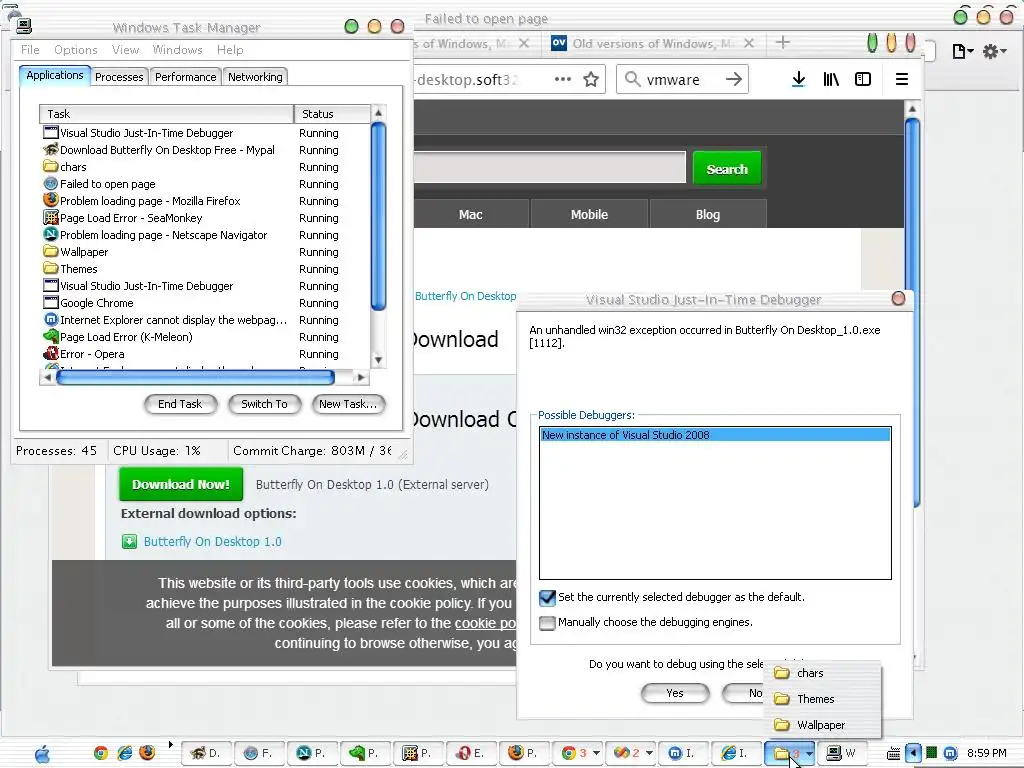The image size is (1024, 768).
Task: Switch to the 'F.' Failed page taskbar button
Action: pyautogui.click(x=258, y=753)
